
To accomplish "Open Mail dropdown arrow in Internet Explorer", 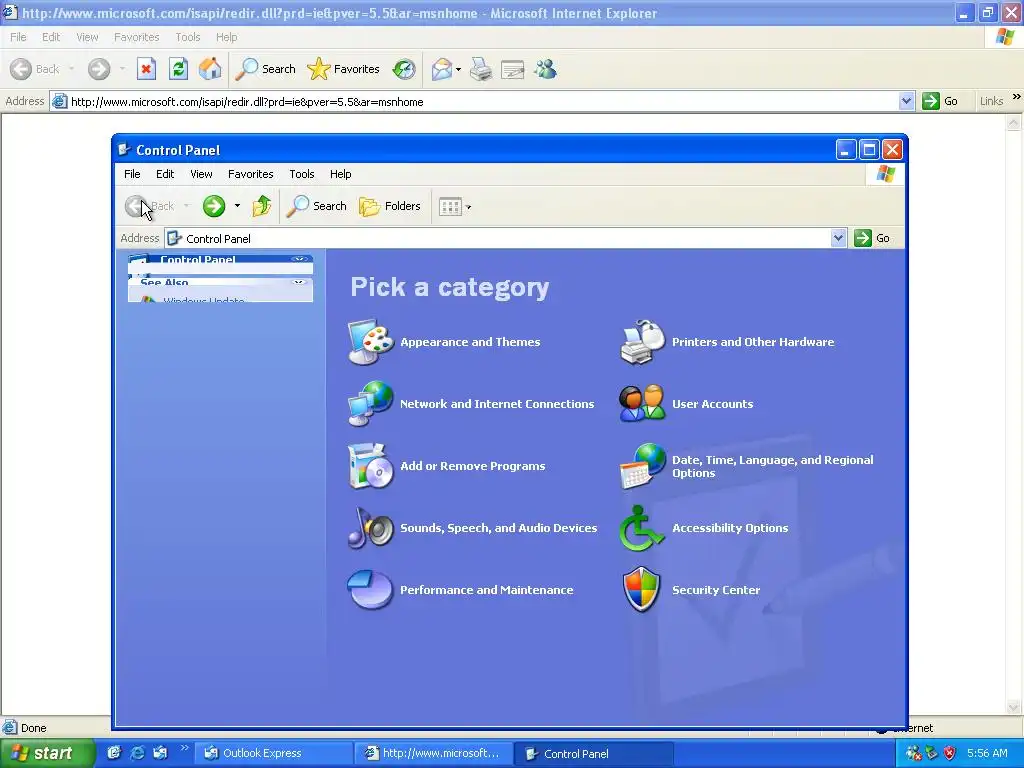I will coord(458,69).
